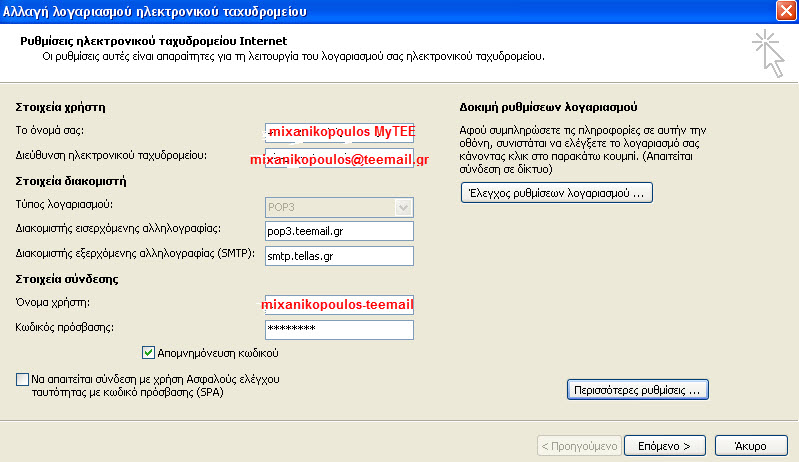Click 'Δοκιμή ρυθμίσεων λογαριασμού' heading
This screenshot has height=462, width=799.
pos(548,107)
